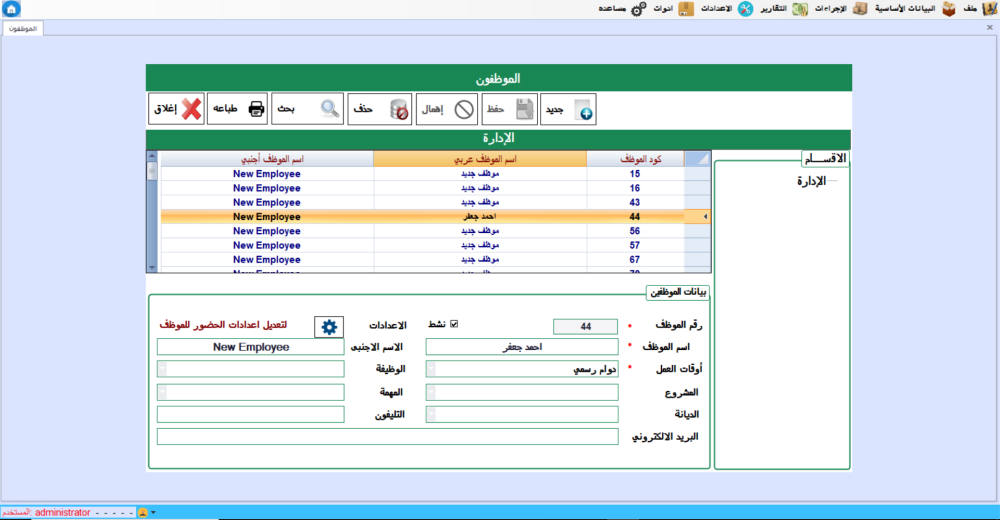Click the Save (حفظ) floppy disk button

click(510, 109)
